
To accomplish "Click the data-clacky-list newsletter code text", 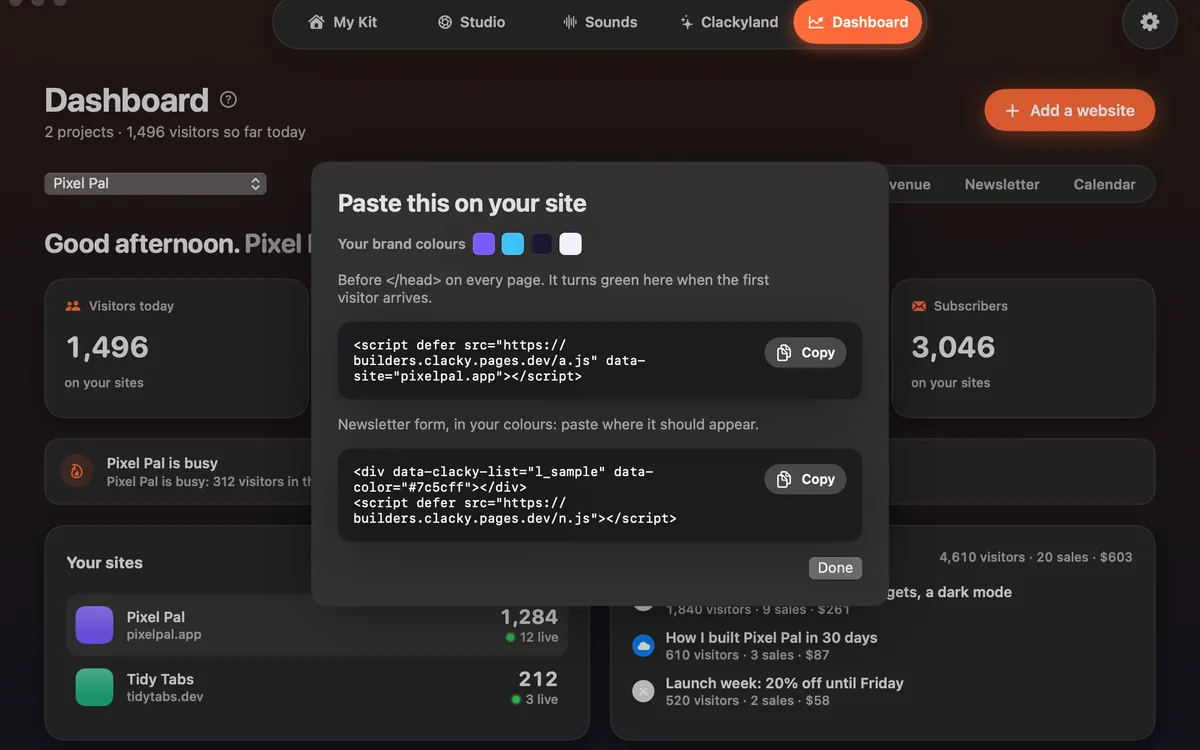I will 515,495.
